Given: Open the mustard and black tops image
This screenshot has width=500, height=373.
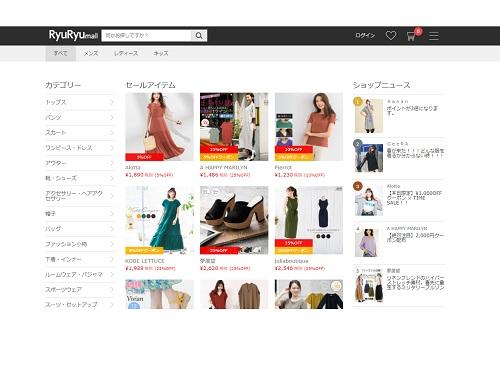Looking at the screenshot, I should point(309,294).
